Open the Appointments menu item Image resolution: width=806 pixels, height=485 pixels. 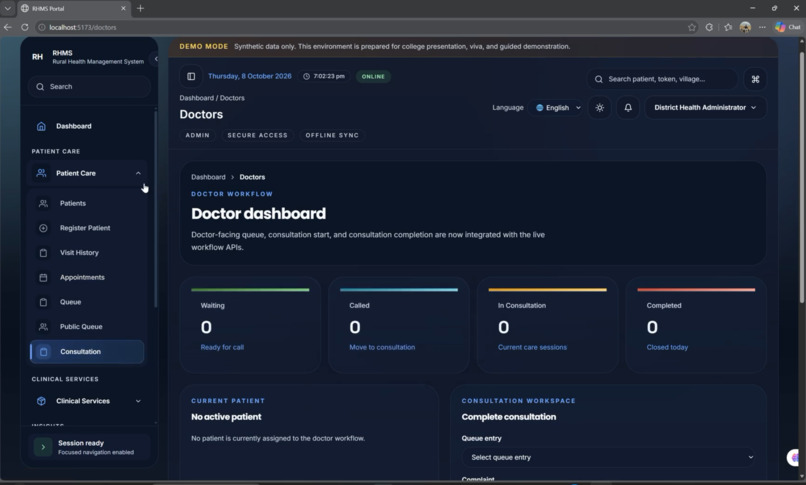[x=87, y=277]
